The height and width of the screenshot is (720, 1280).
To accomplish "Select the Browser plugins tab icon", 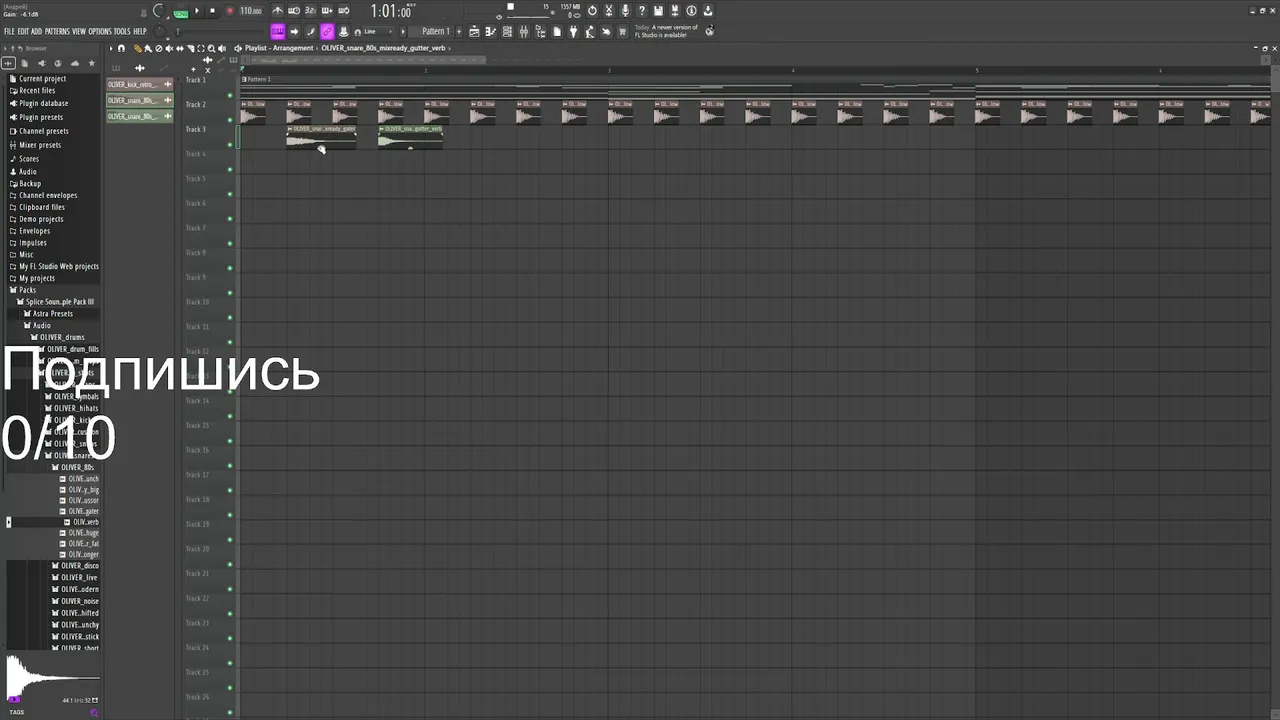I will click(42, 63).
